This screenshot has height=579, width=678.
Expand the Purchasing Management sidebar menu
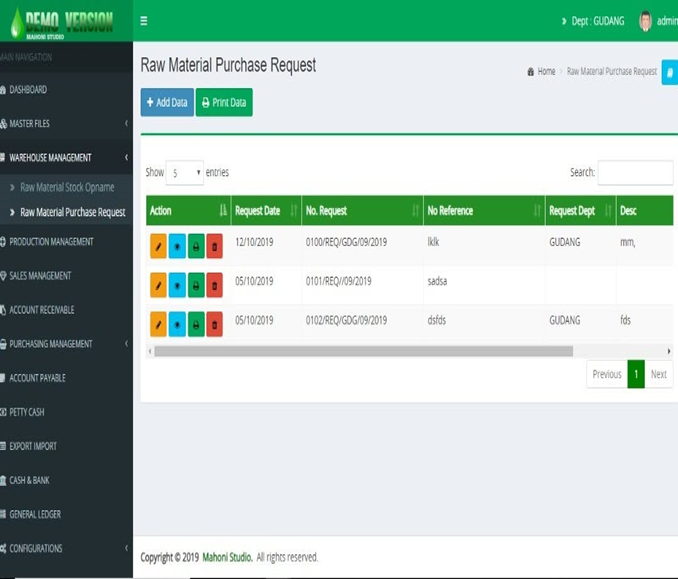click(66, 344)
